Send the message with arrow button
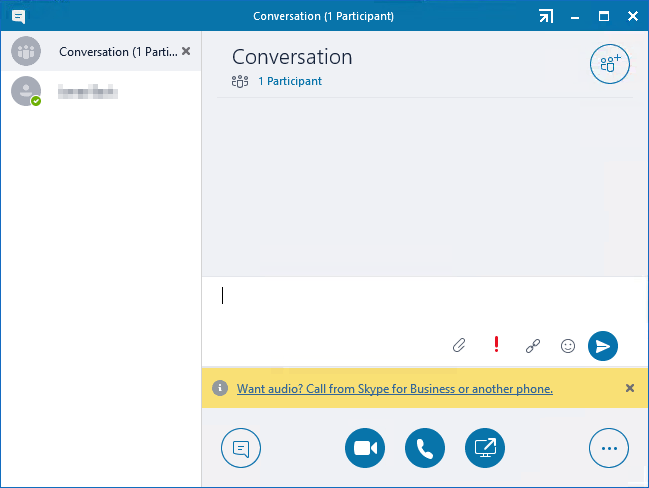The width and height of the screenshot is (649, 488). coord(603,346)
